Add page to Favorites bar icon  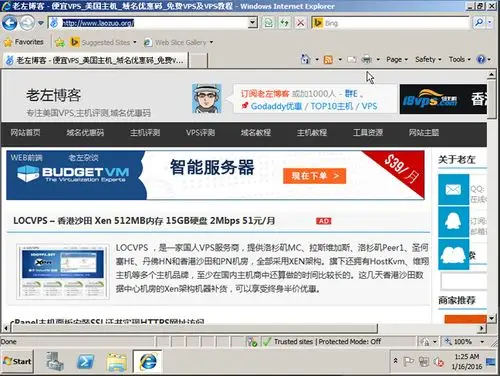point(60,42)
